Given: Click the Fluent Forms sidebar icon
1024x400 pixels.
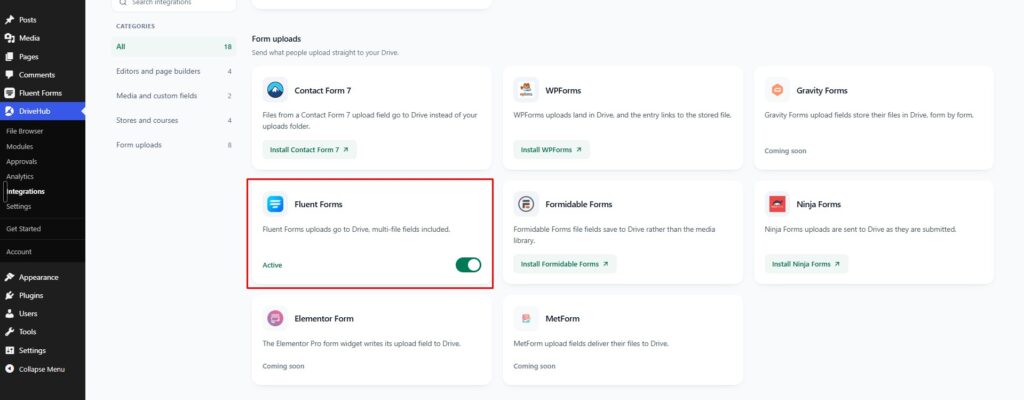Looking at the screenshot, I should point(10,93).
